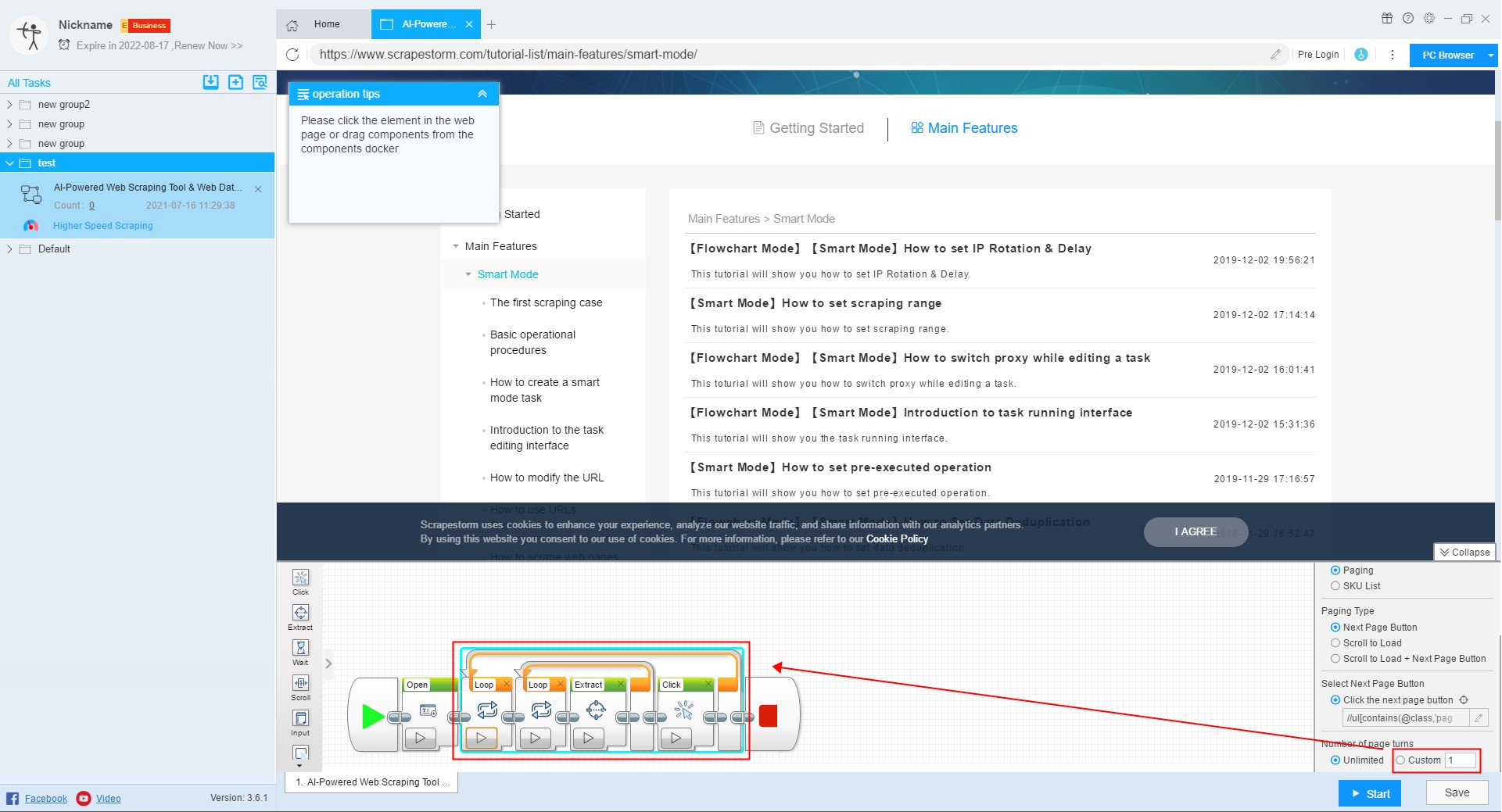Image resolution: width=1502 pixels, height=812 pixels.
Task: Click the Start button
Action: pyautogui.click(x=1370, y=793)
